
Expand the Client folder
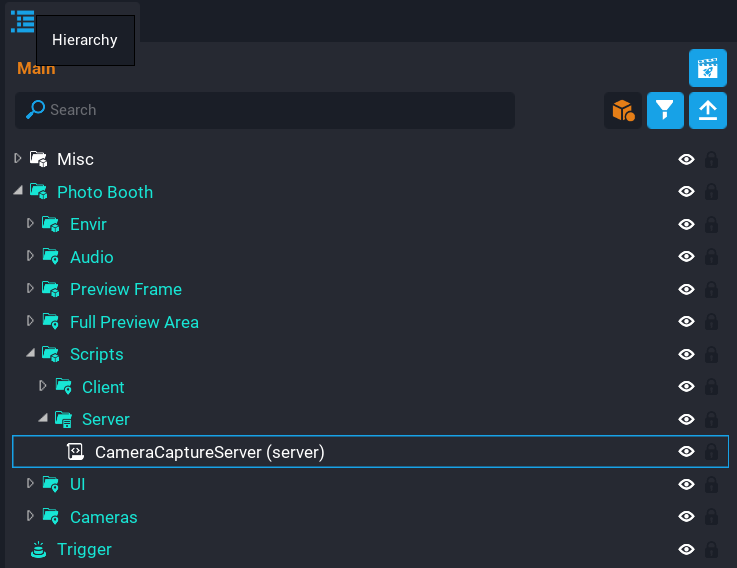43,386
